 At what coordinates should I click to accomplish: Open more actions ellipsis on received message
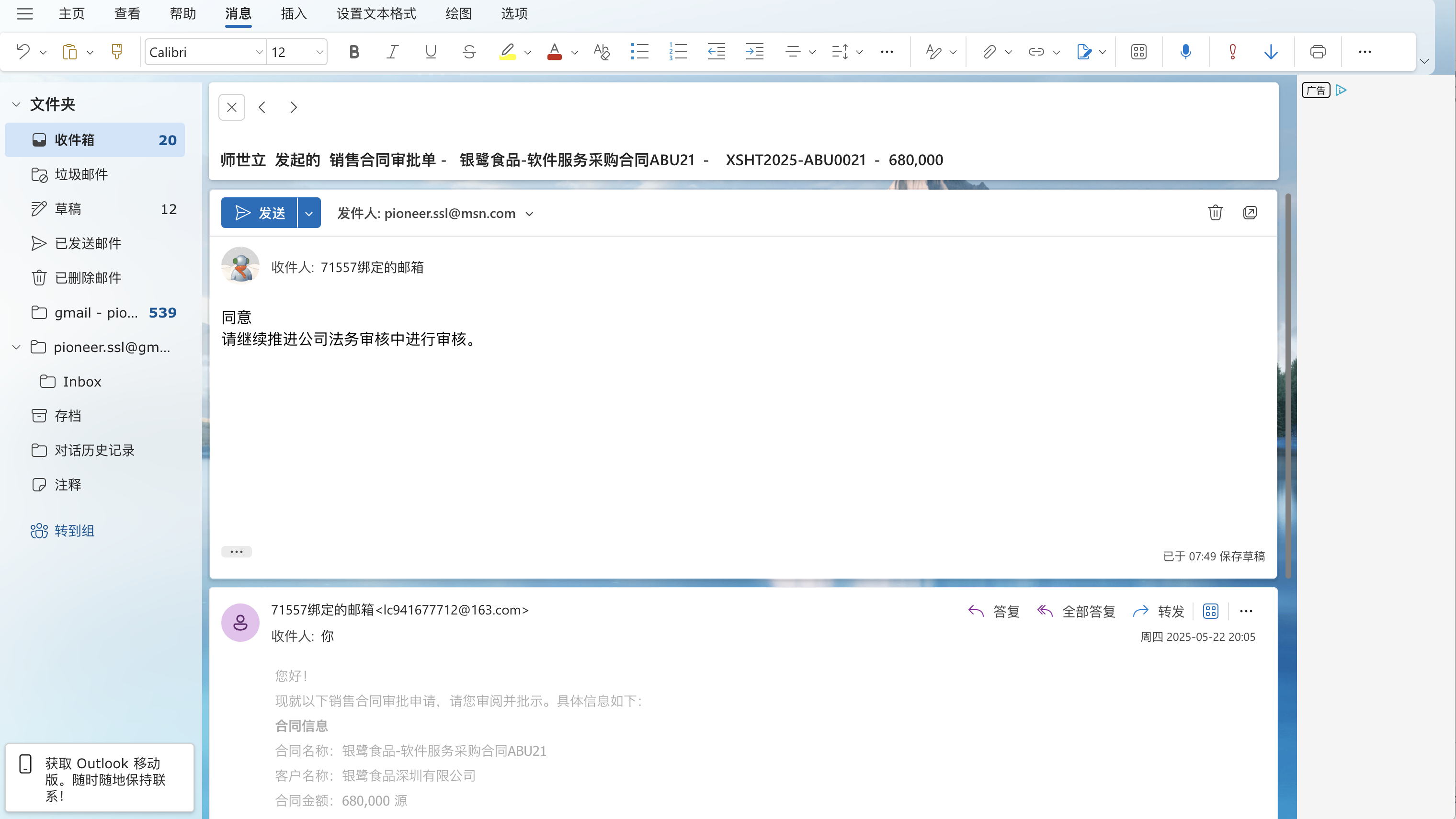click(x=1246, y=611)
